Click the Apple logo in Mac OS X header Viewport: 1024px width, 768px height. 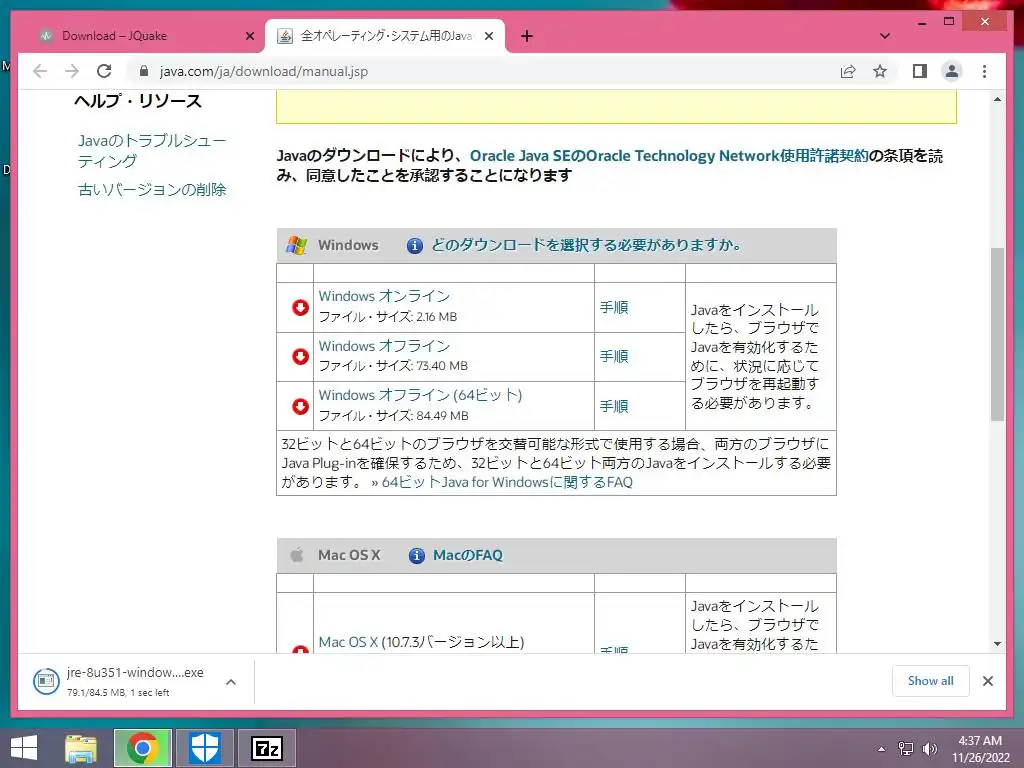(x=296, y=555)
